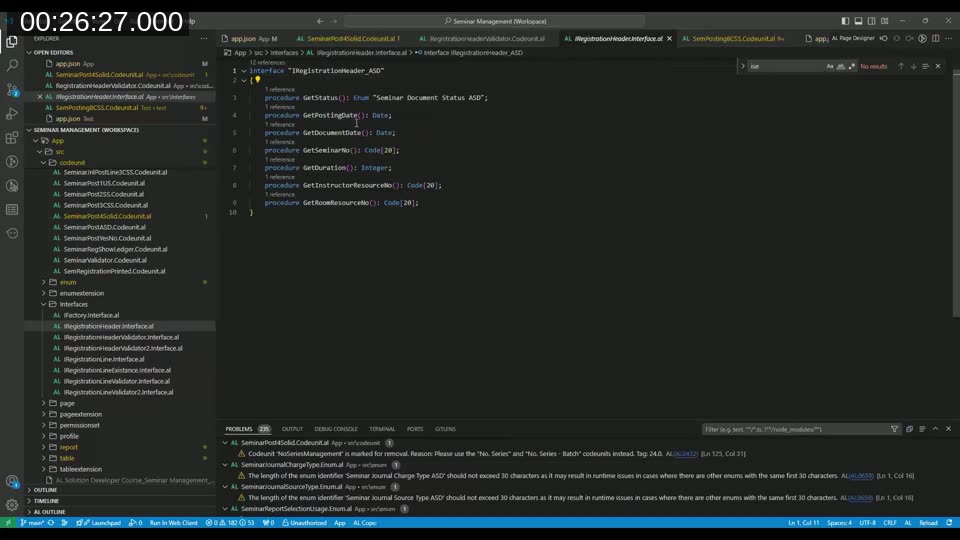Toggle Match Case in find widget
This screenshot has height=540, width=960.
click(830, 66)
